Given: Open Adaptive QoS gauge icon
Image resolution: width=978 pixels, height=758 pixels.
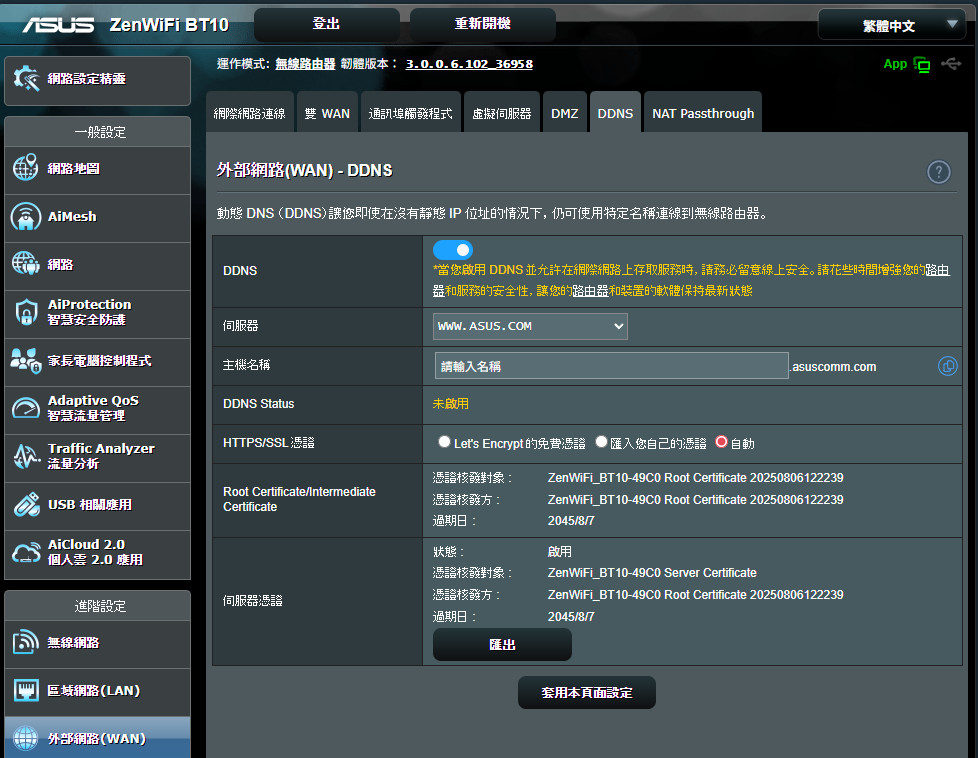Looking at the screenshot, I should [x=26, y=408].
